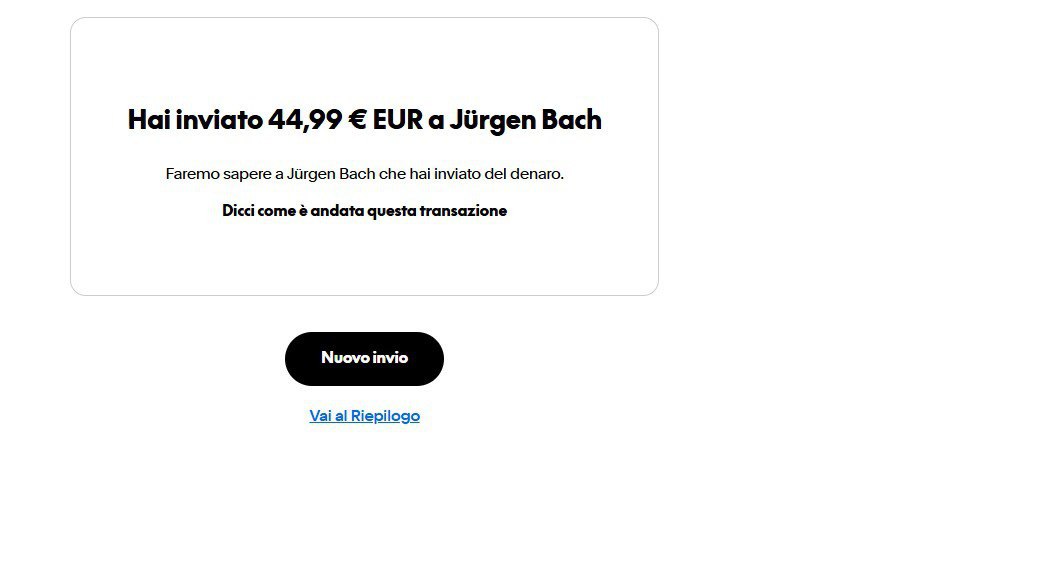Open the Vai al Riepilogo link
The image size is (1057, 565).
[364, 416]
